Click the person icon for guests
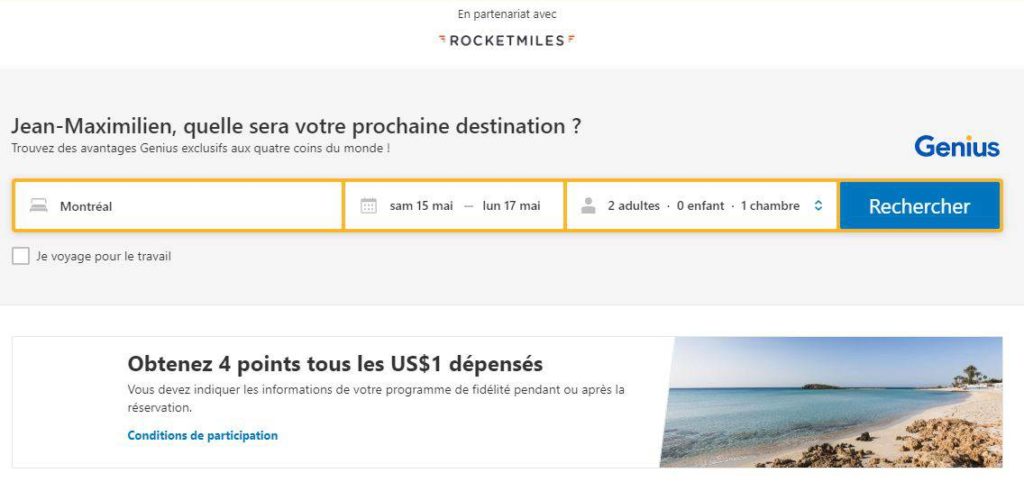Image resolution: width=1024 pixels, height=482 pixels. pos(588,206)
